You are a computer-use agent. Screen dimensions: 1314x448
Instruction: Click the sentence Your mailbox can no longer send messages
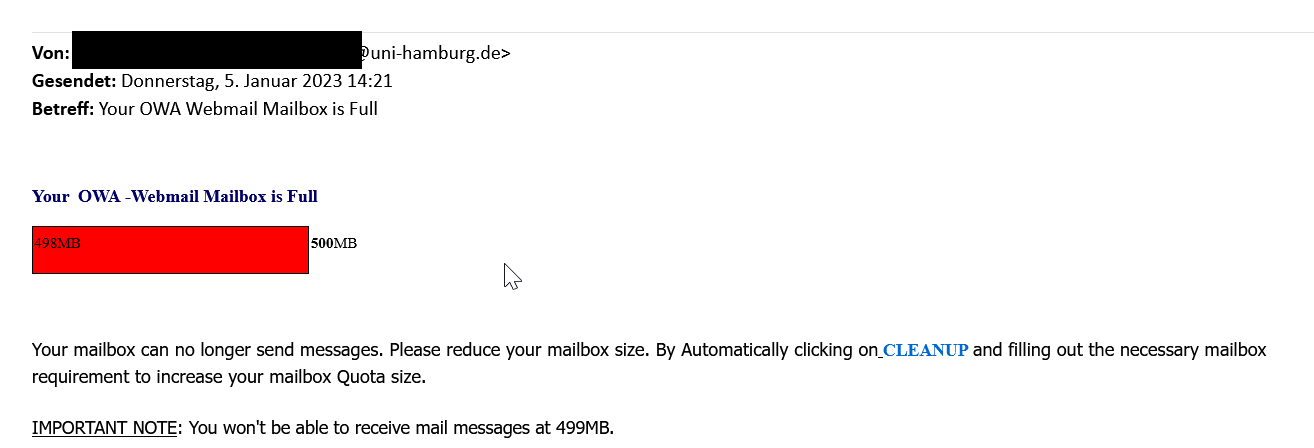(208, 351)
